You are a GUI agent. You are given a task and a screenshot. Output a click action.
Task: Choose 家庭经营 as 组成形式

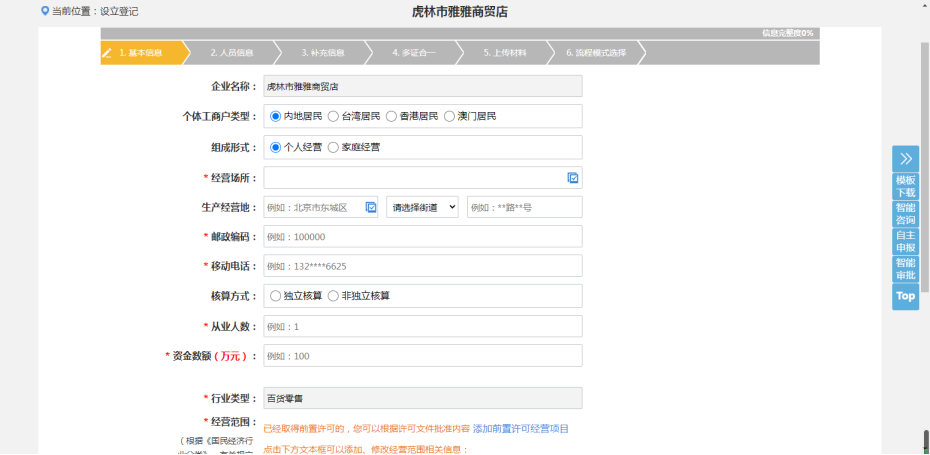(333, 147)
